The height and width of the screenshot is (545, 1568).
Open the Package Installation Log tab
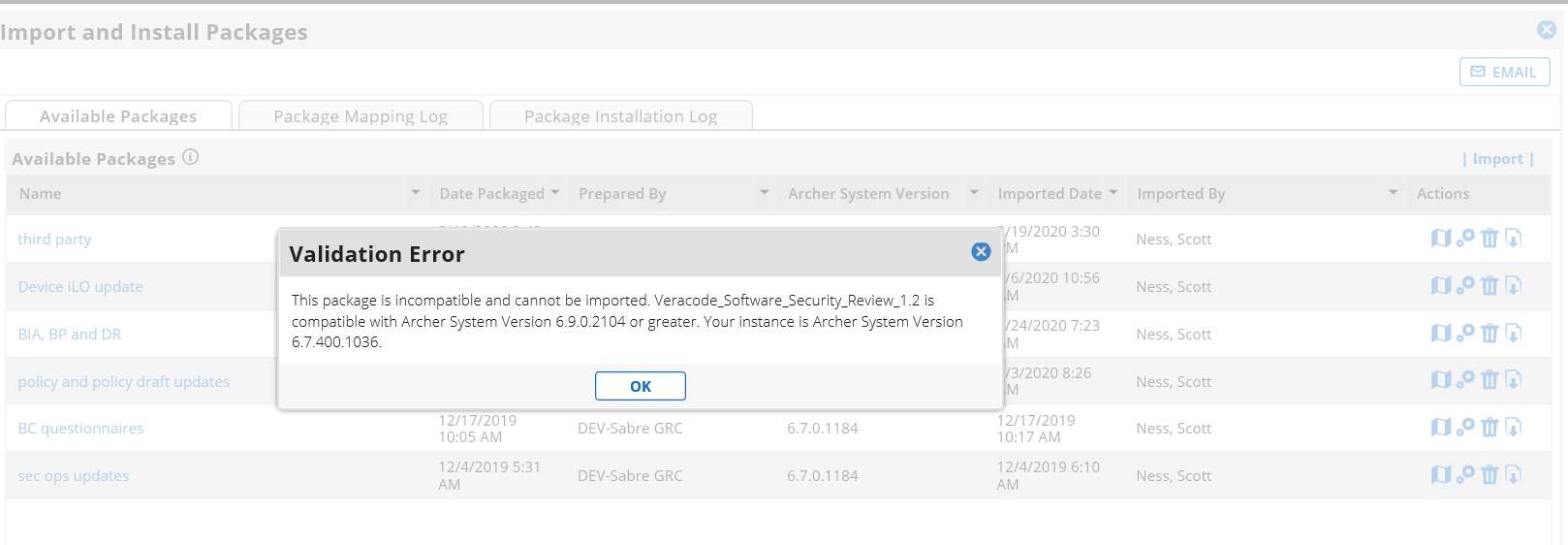tap(620, 116)
